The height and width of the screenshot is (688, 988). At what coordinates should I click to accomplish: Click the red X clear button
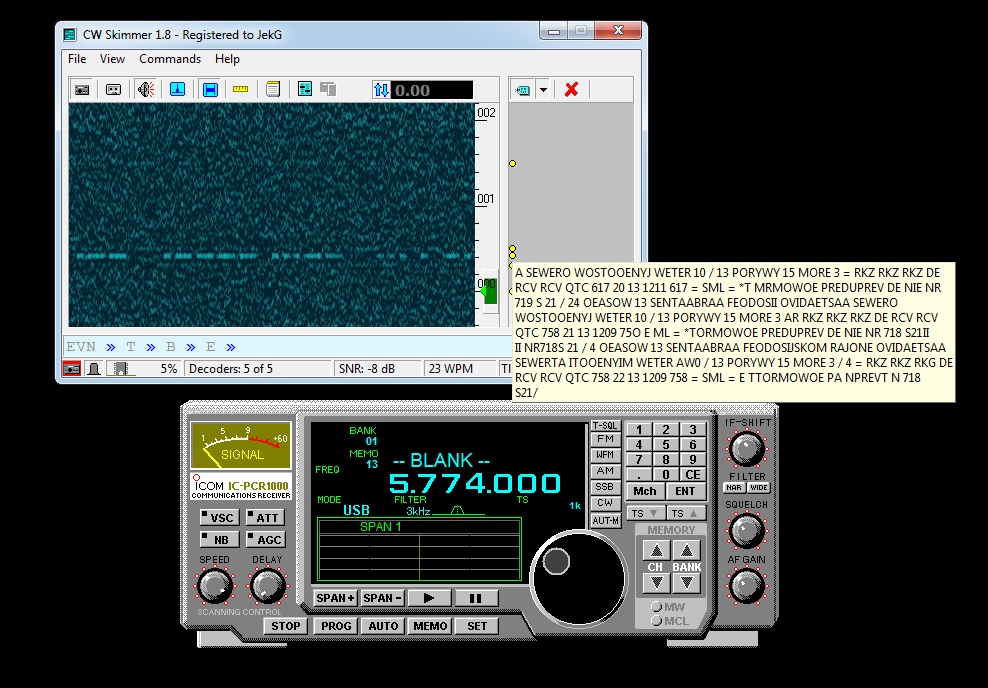coord(571,90)
